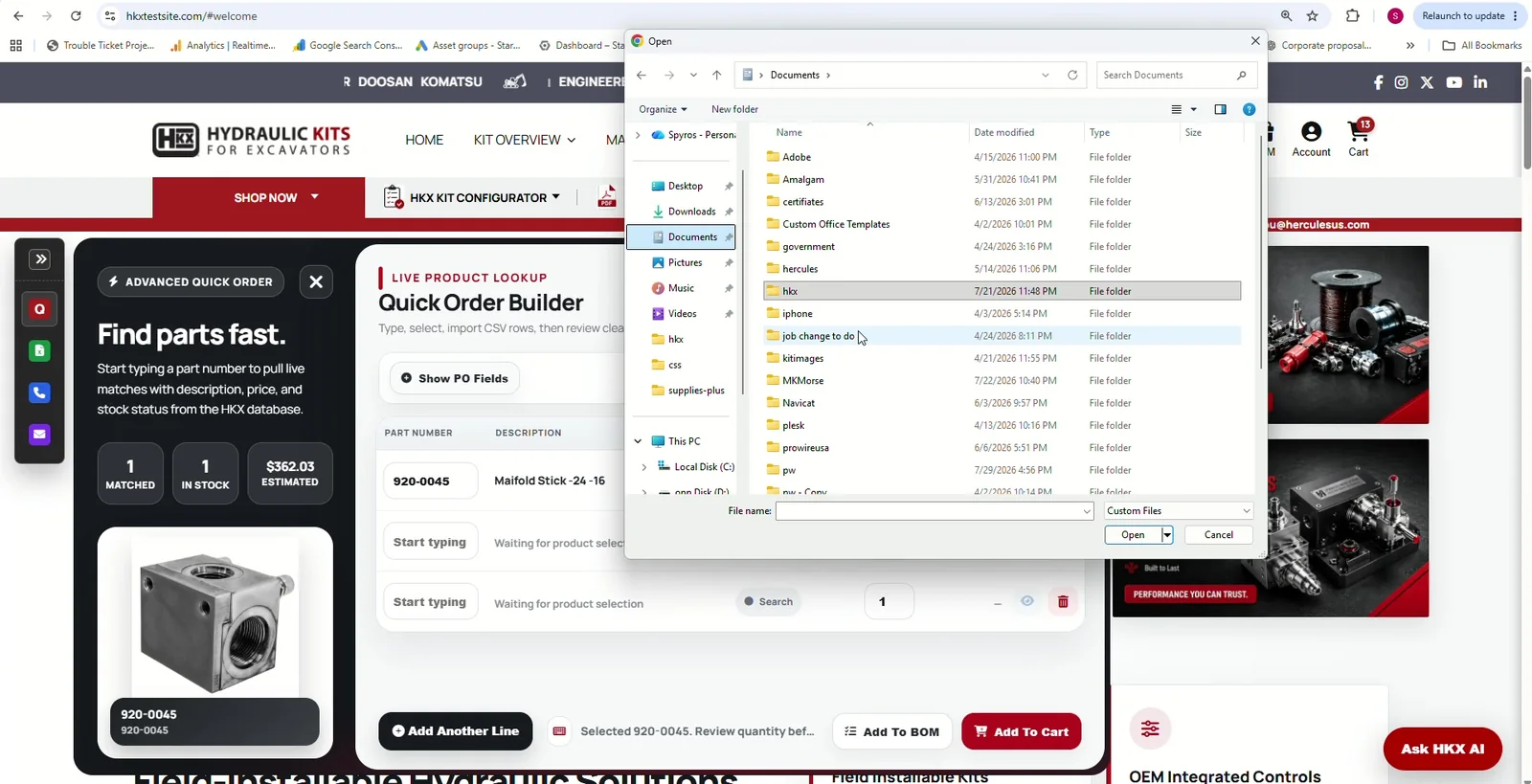Screen dimensions: 1532x784
Task: Open the Ask HKX AI chat button
Action: 1442,749
